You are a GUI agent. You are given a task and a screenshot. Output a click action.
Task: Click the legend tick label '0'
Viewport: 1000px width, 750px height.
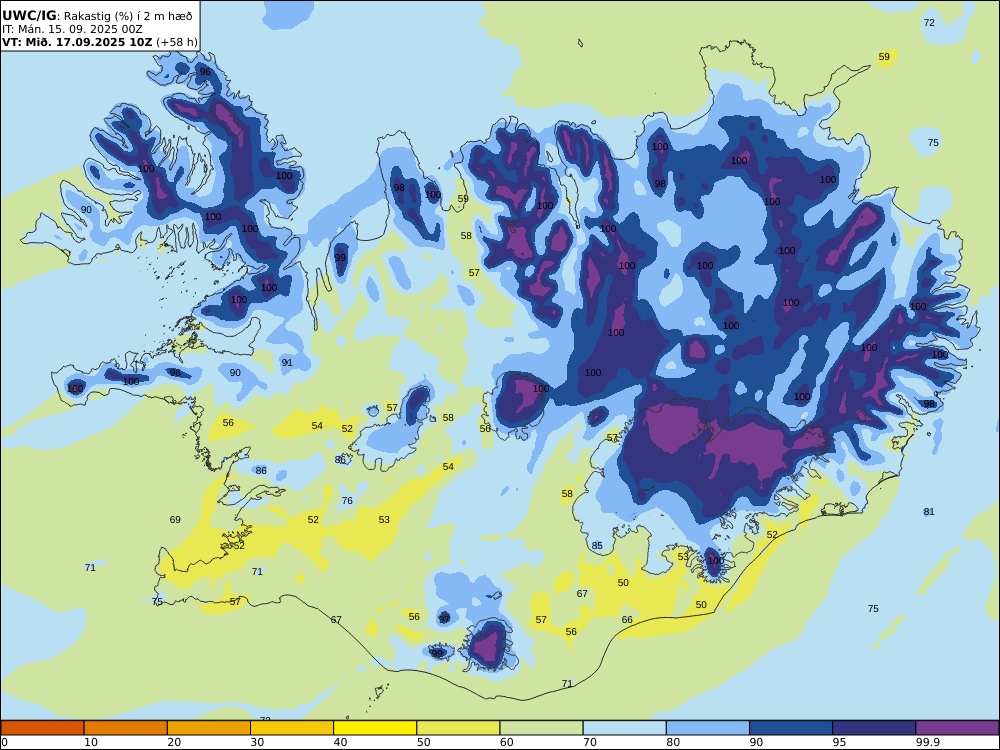coord(4,742)
